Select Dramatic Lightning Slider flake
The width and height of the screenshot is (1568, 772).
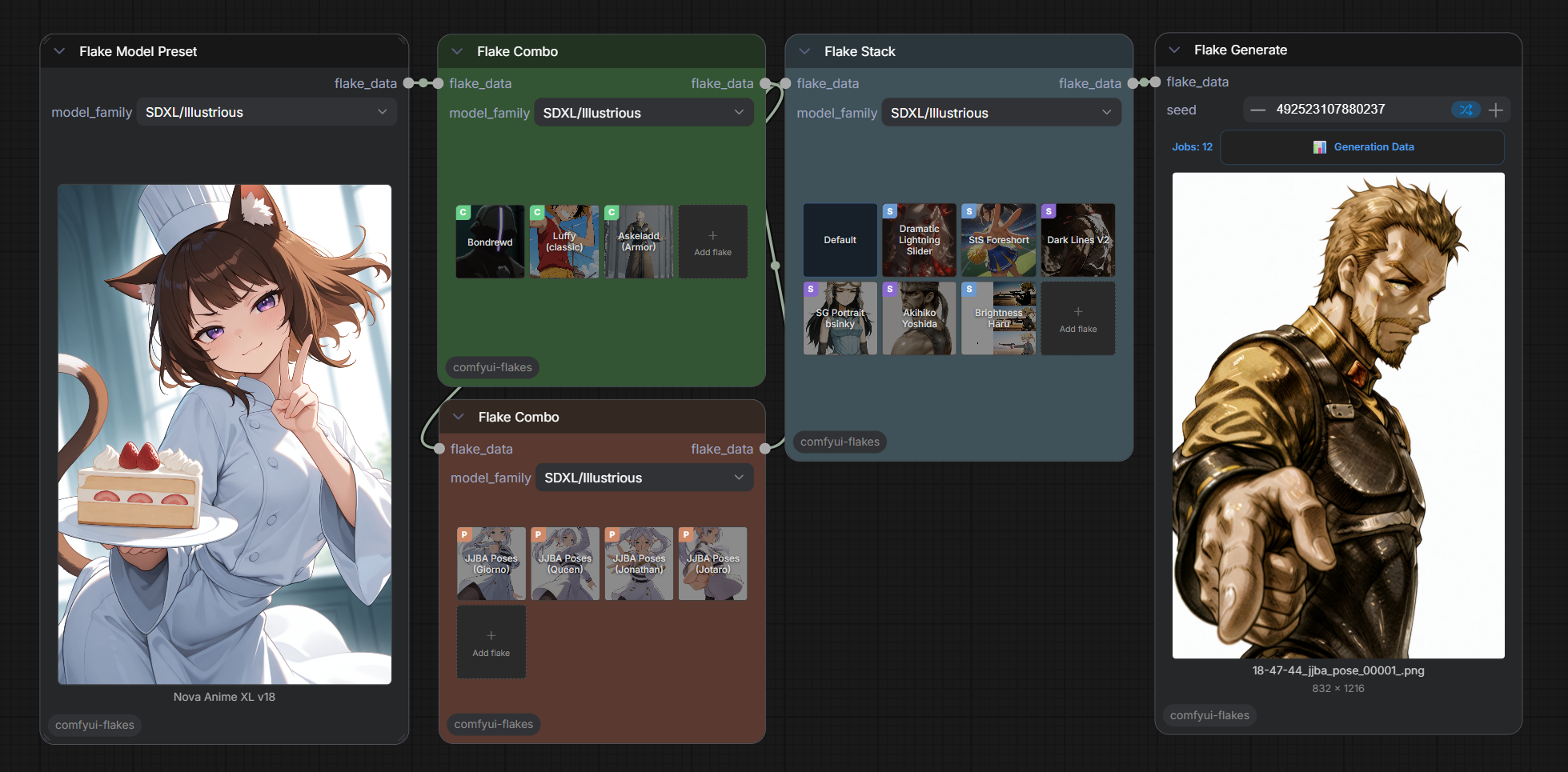click(x=919, y=240)
